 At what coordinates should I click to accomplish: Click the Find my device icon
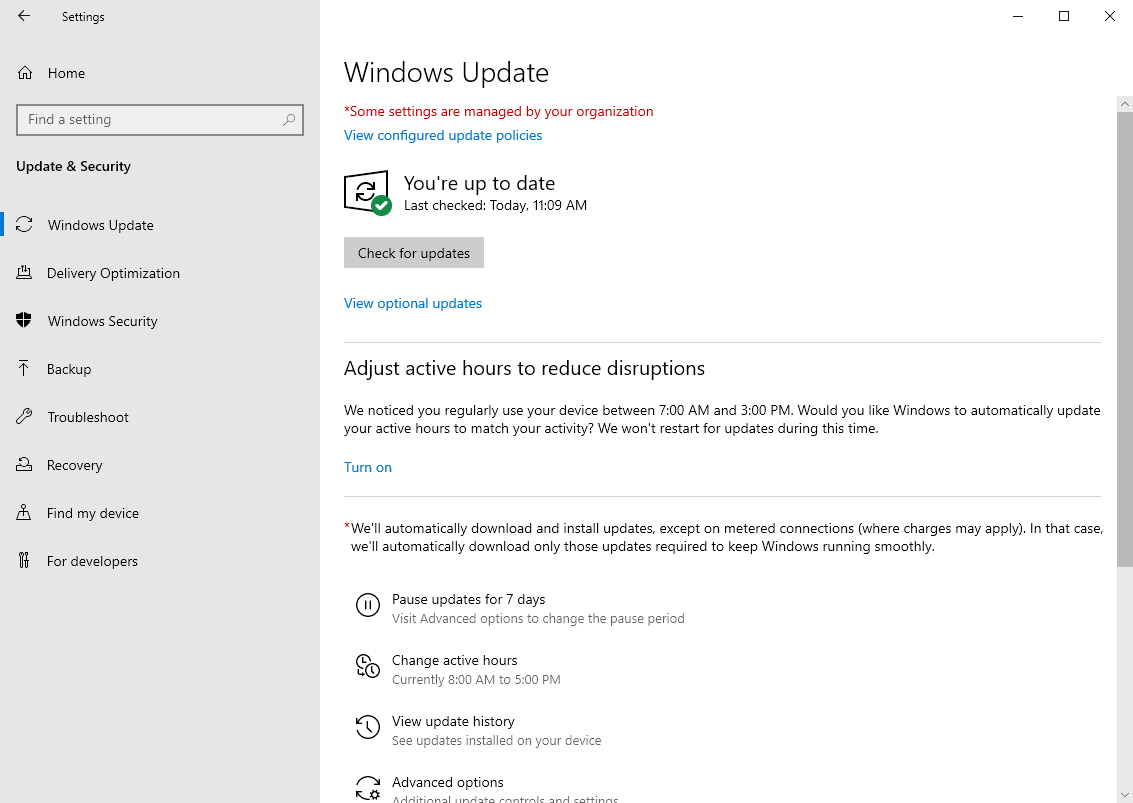[24, 512]
